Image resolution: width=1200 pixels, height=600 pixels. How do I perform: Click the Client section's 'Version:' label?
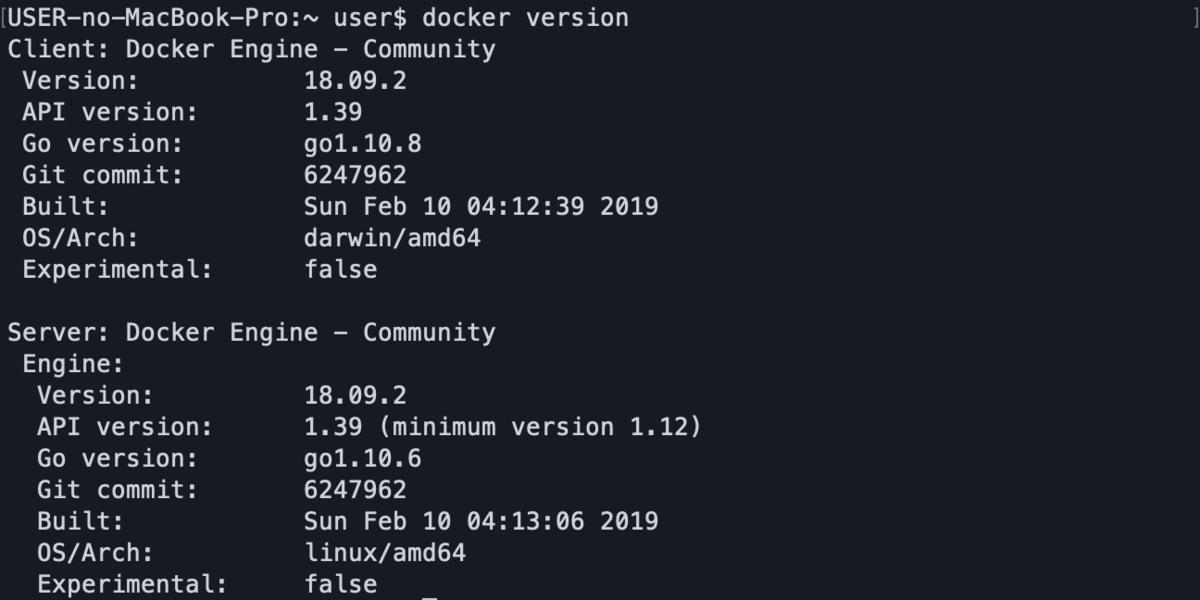81,81
